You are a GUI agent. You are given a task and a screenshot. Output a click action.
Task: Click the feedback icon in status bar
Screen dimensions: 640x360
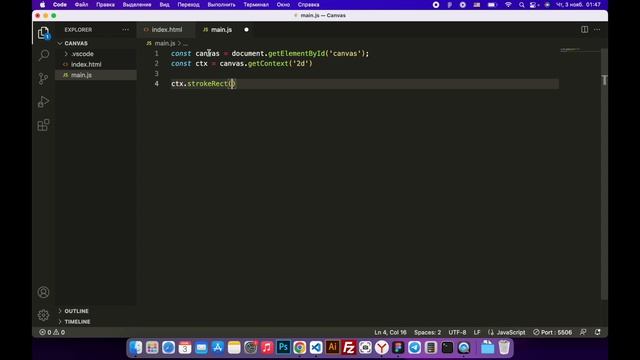tap(583, 332)
